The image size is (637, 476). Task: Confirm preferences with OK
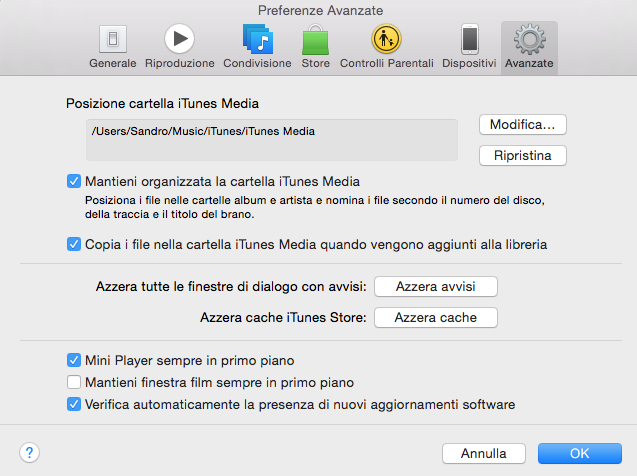(580, 453)
